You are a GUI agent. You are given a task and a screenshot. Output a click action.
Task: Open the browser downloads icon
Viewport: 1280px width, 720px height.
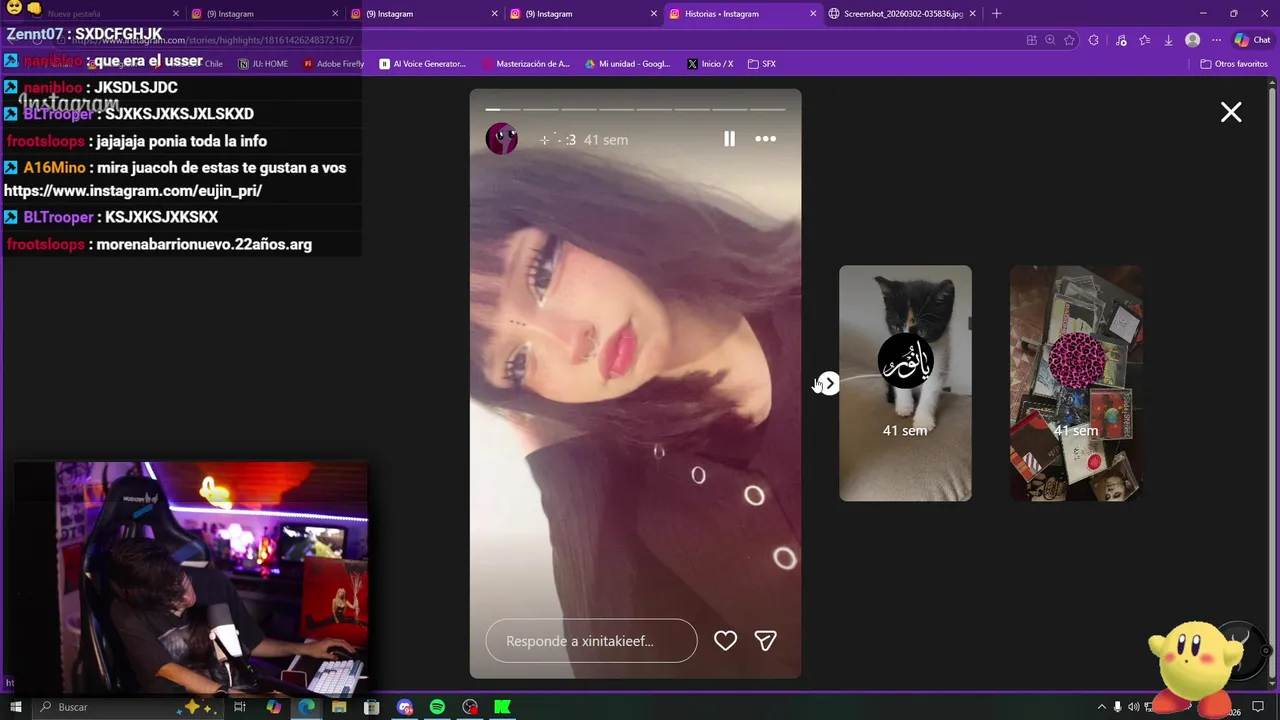[1168, 40]
